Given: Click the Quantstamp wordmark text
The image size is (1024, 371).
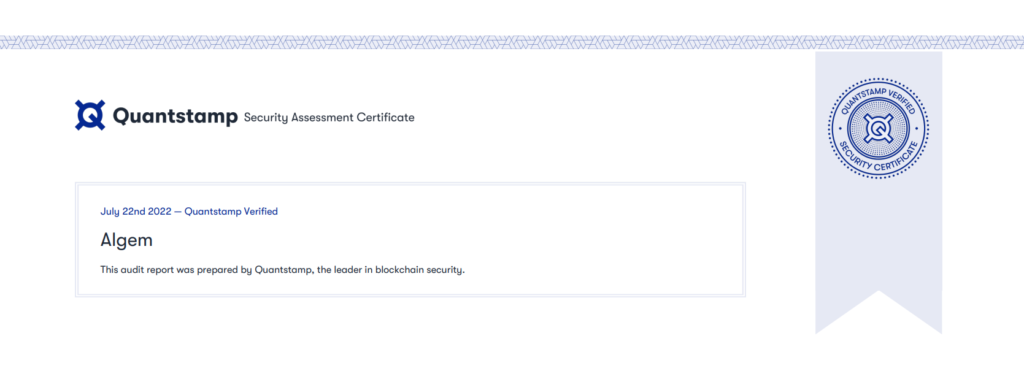Looking at the screenshot, I should [175, 117].
